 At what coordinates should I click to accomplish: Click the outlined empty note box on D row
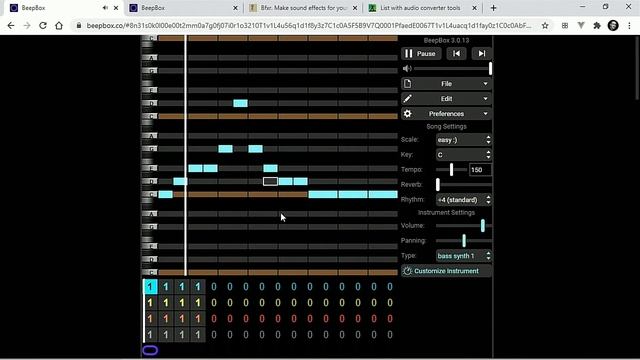tap(270, 181)
